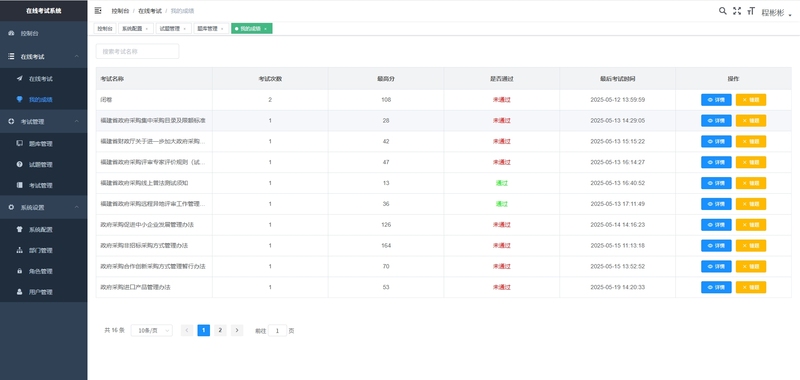View details for 政府采购促进中小企业发展管理办法 exam

pyautogui.click(x=716, y=225)
